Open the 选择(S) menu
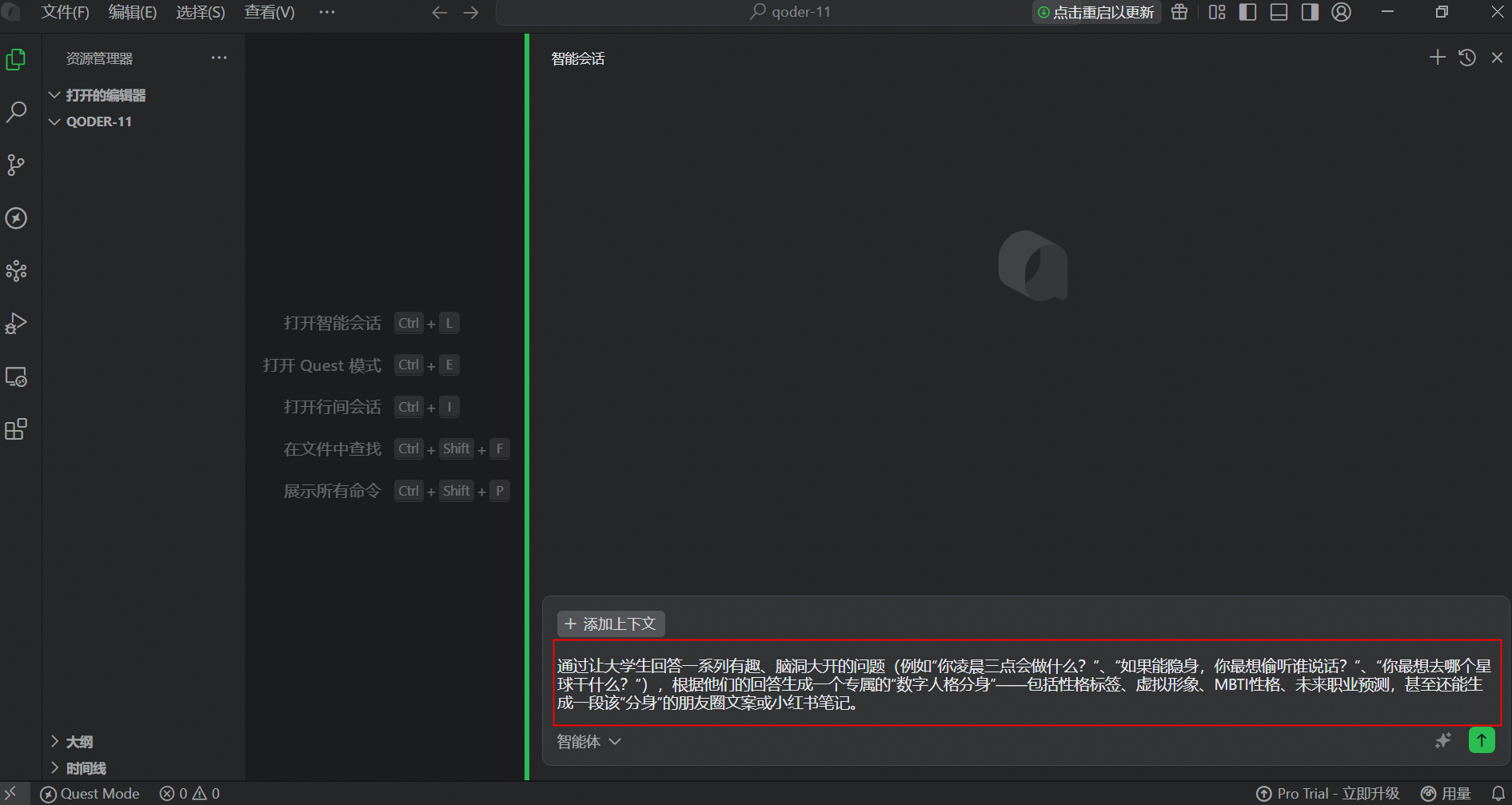Image resolution: width=1512 pixels, height=805 pixels. tap(201, 12)
